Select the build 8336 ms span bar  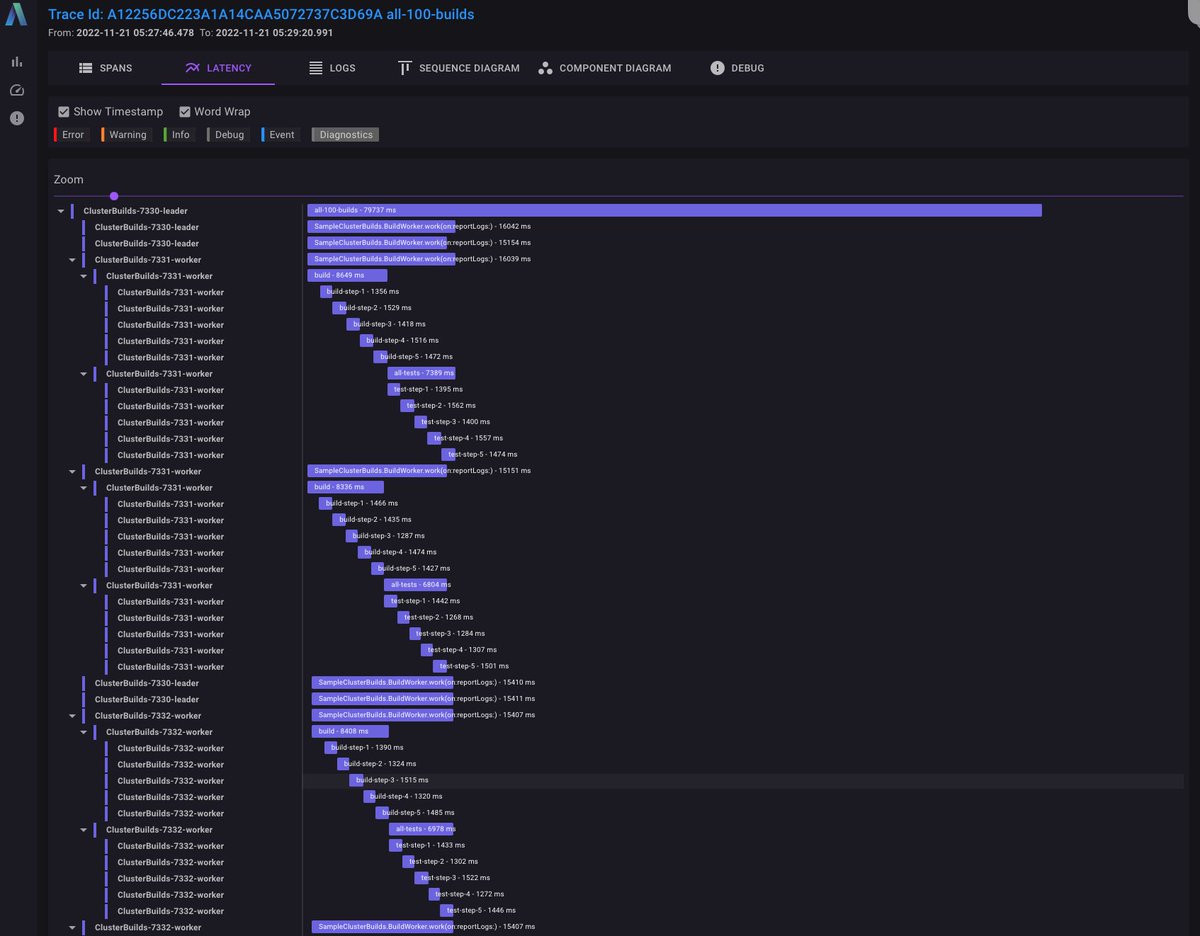(346, 487)
